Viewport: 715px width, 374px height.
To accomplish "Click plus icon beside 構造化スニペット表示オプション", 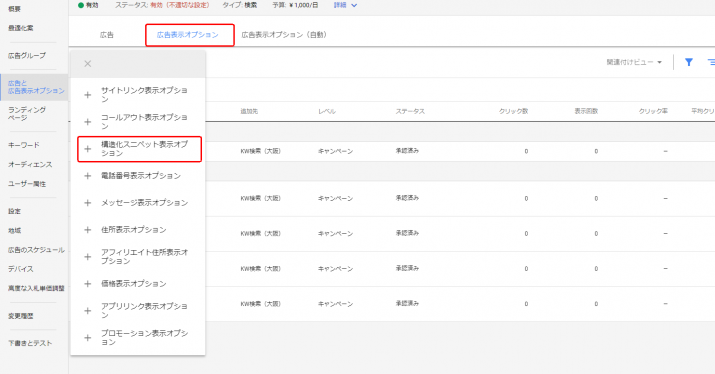I will coord(88,149).
